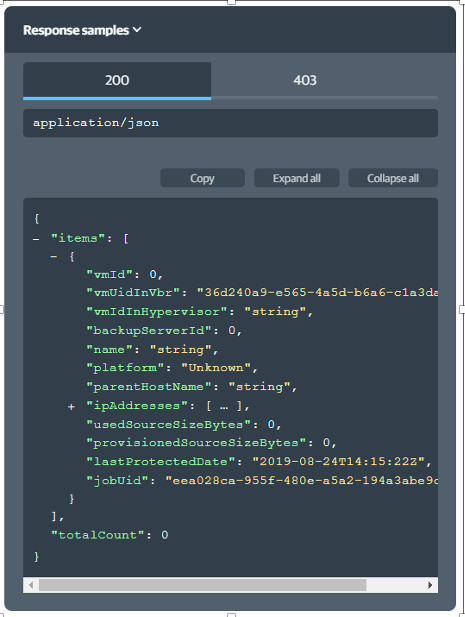465x617 pixels.
Task: Expand the "ipAddresses" array plus icon
Action: point(71,406)
